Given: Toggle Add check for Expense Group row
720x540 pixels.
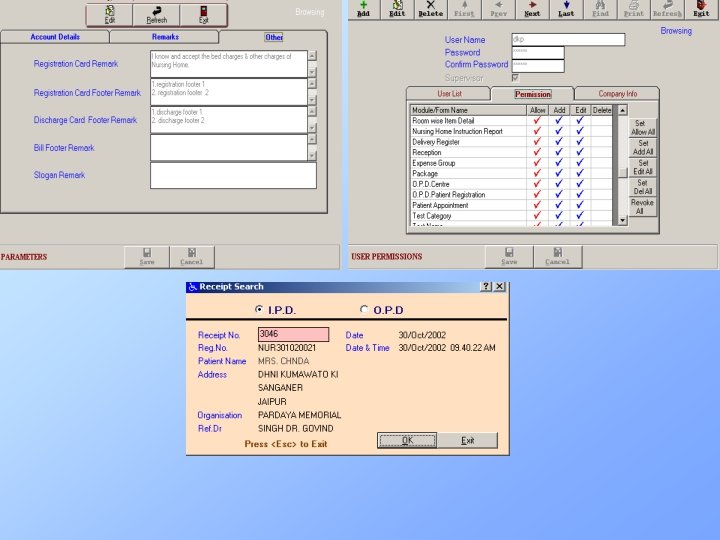Looking at the screenshot, I should (x=559, y=163).
